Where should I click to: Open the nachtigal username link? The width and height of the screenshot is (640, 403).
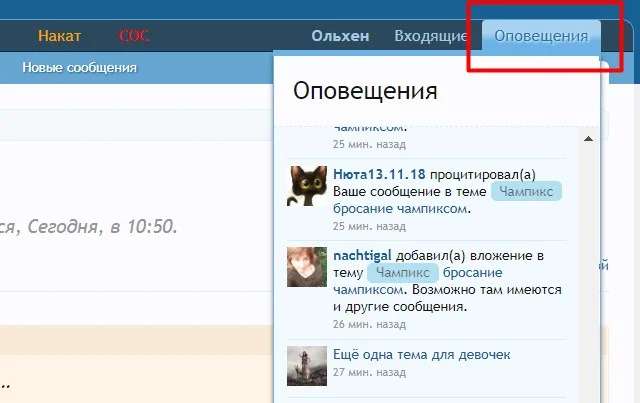(362, 256)
